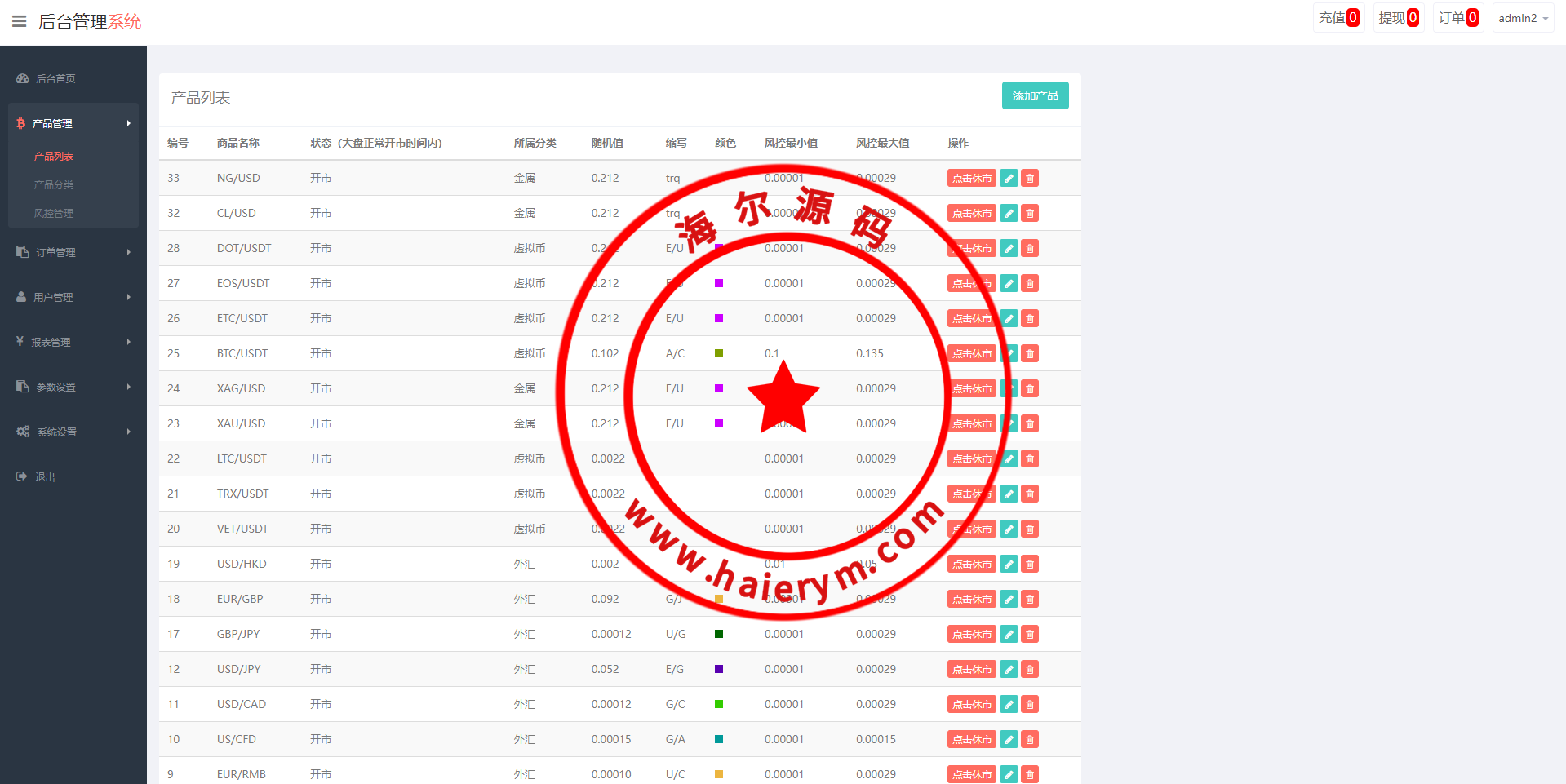
Task: Click the hamburger menu icon in header
Action: (20, 21)
